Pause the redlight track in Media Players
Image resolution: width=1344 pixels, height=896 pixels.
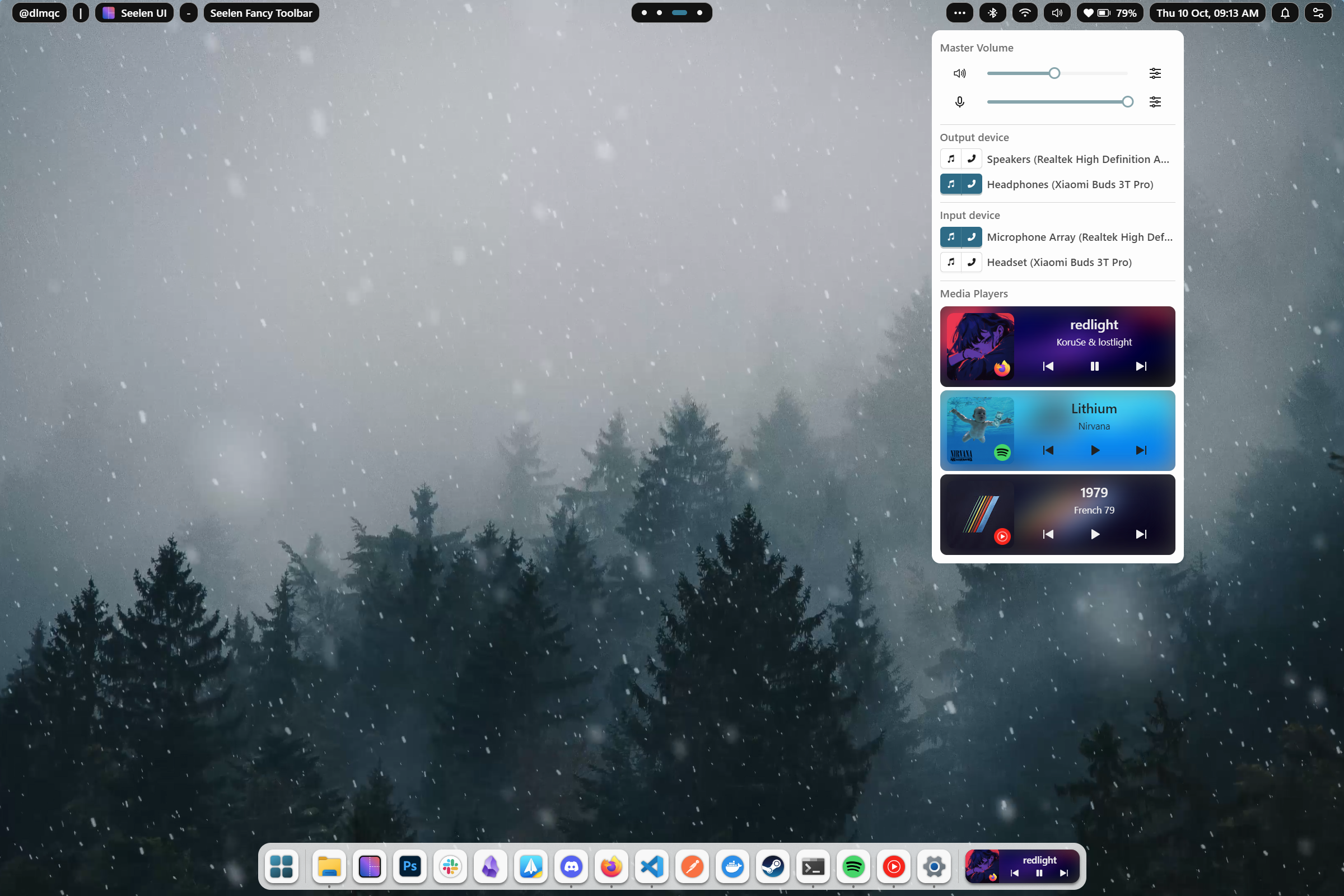tap(1094, 366)
